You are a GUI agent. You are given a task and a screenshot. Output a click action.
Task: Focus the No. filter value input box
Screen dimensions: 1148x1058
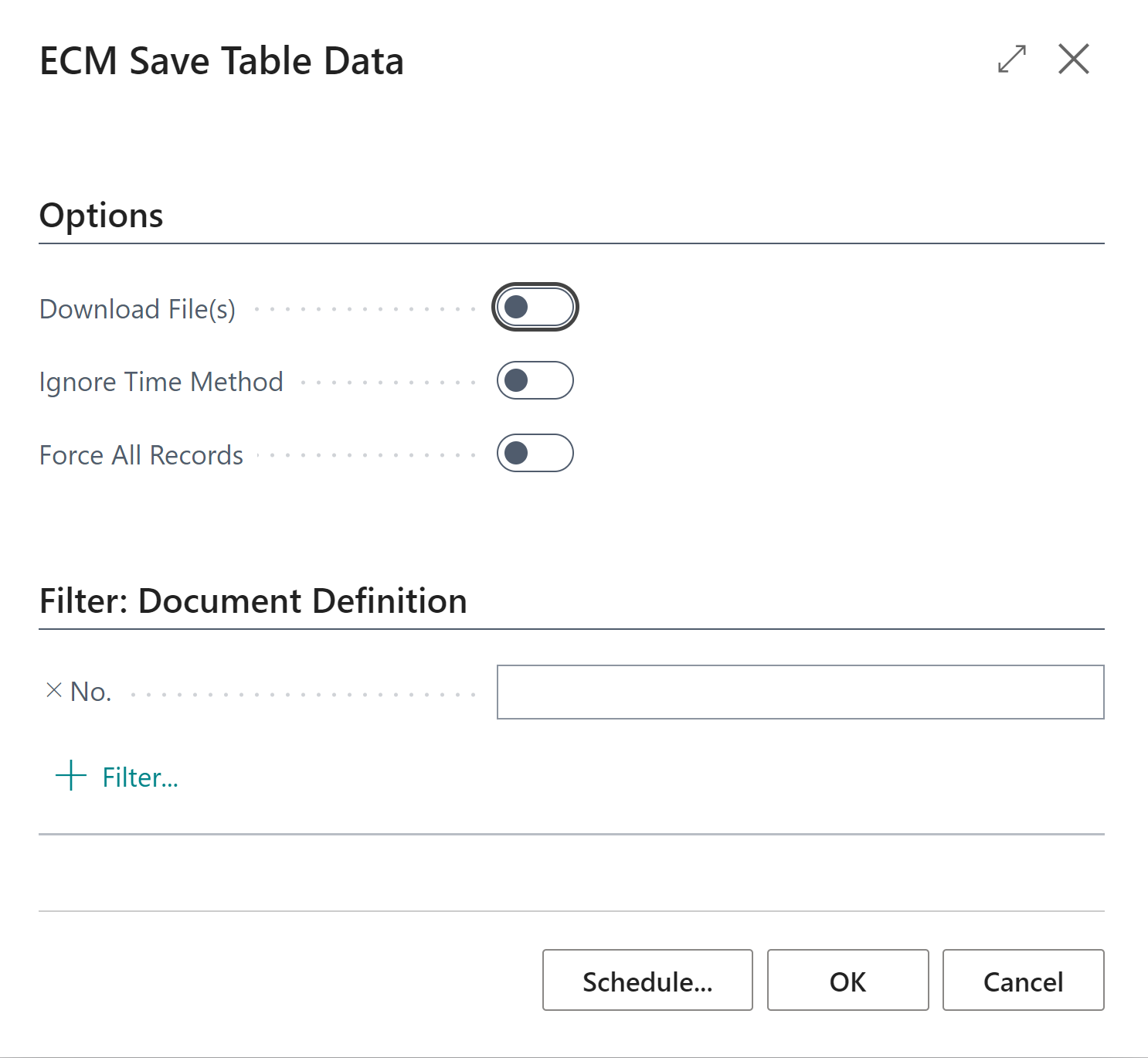800,692
